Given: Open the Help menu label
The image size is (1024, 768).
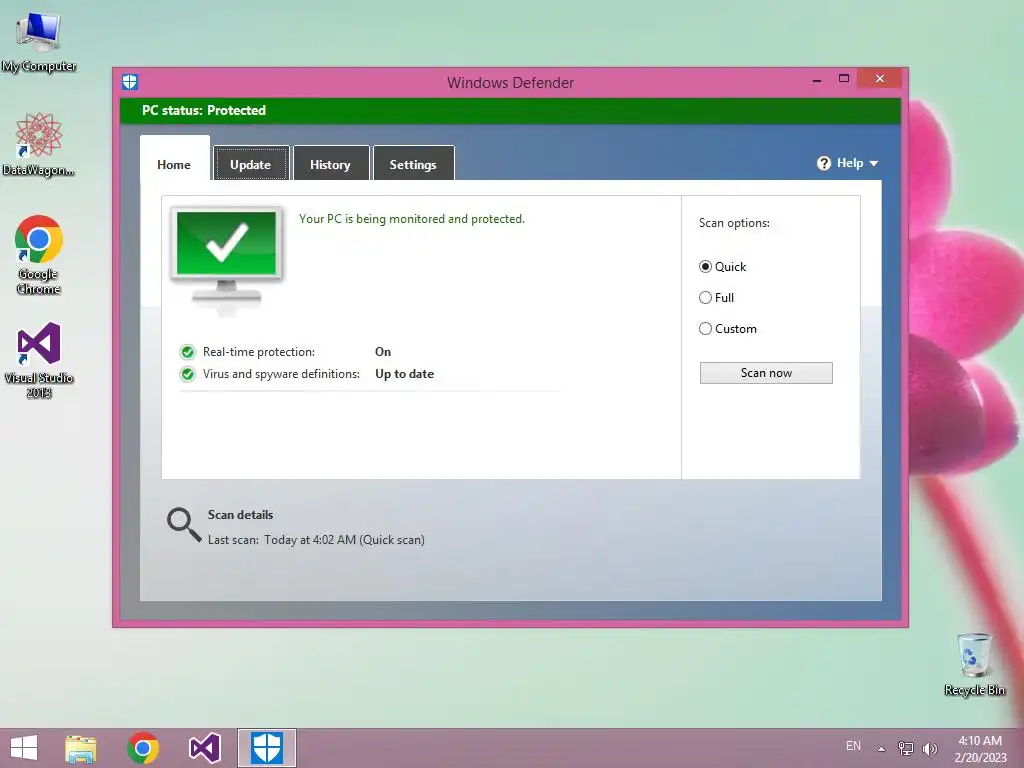Looking at the screenshot, I should coord(850,163).
